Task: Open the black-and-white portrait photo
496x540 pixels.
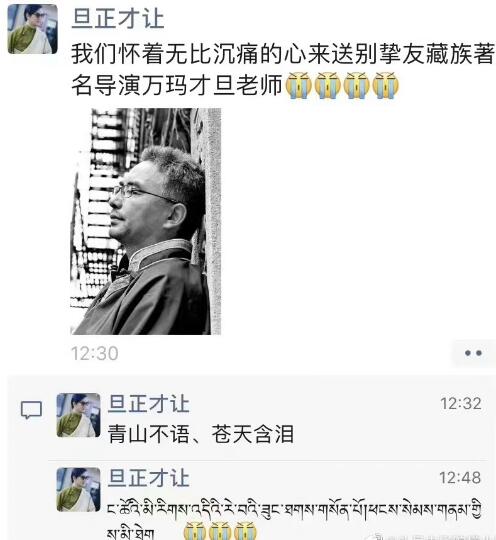Action: [145, 221]
